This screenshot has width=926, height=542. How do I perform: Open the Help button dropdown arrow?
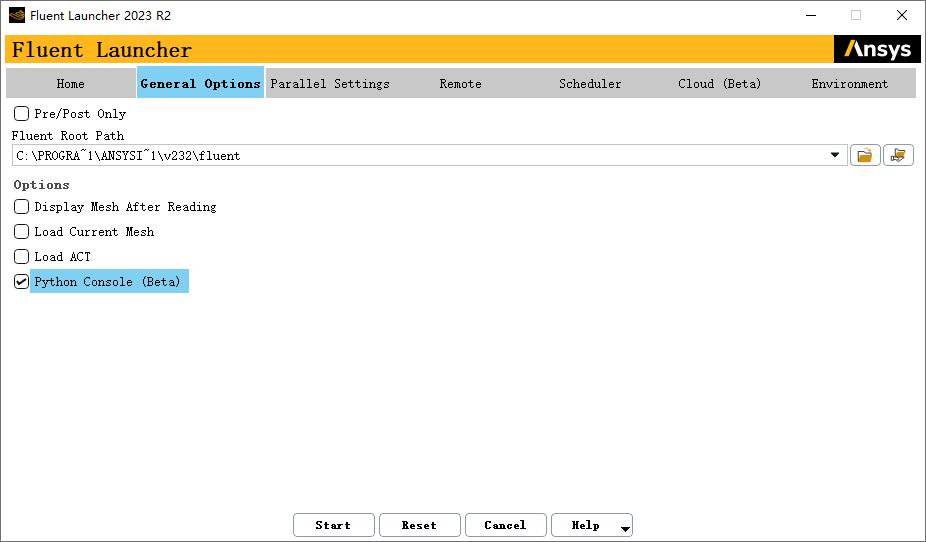(625, 528)
